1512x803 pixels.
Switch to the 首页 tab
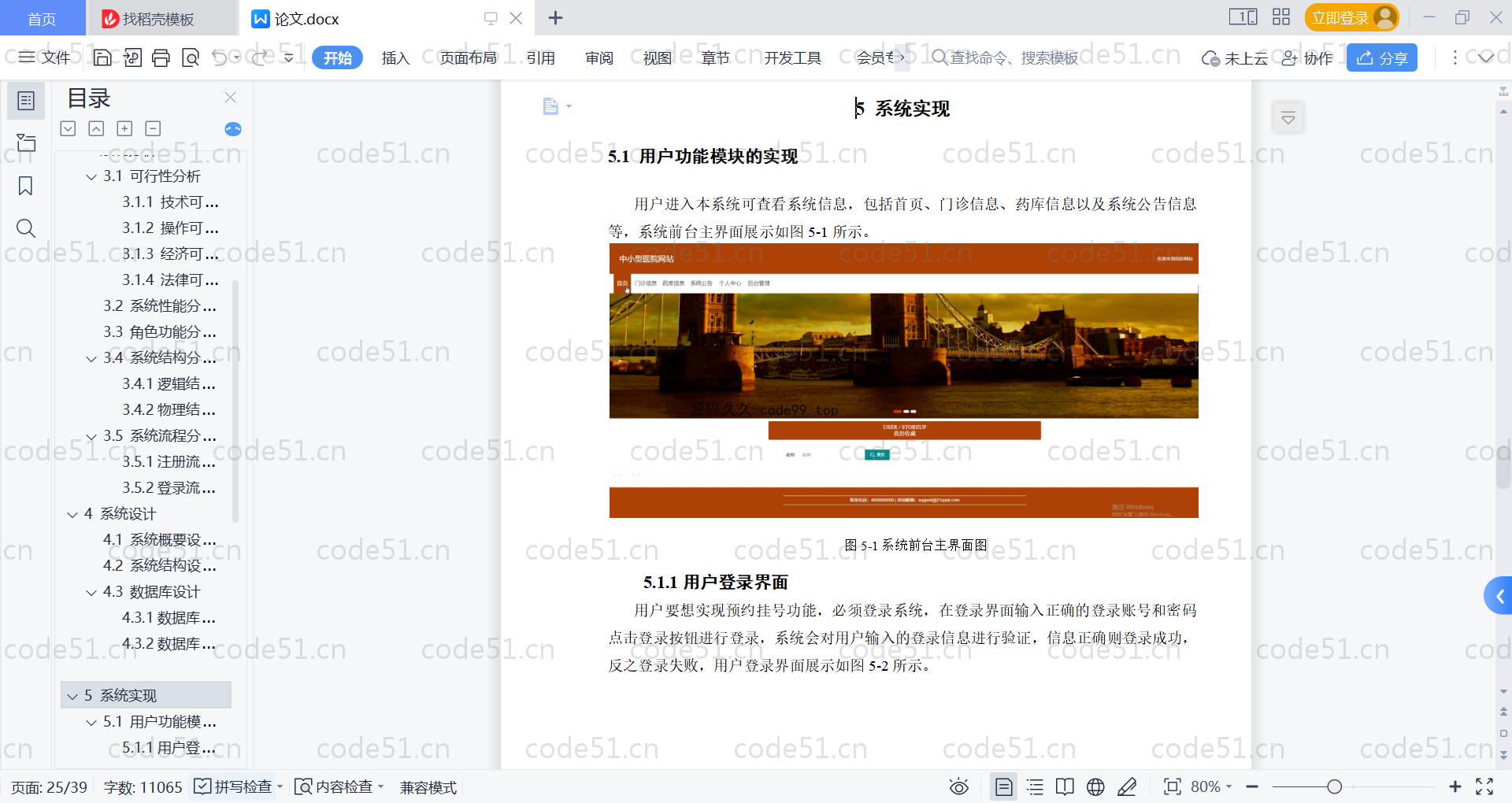tap(42, 18)
